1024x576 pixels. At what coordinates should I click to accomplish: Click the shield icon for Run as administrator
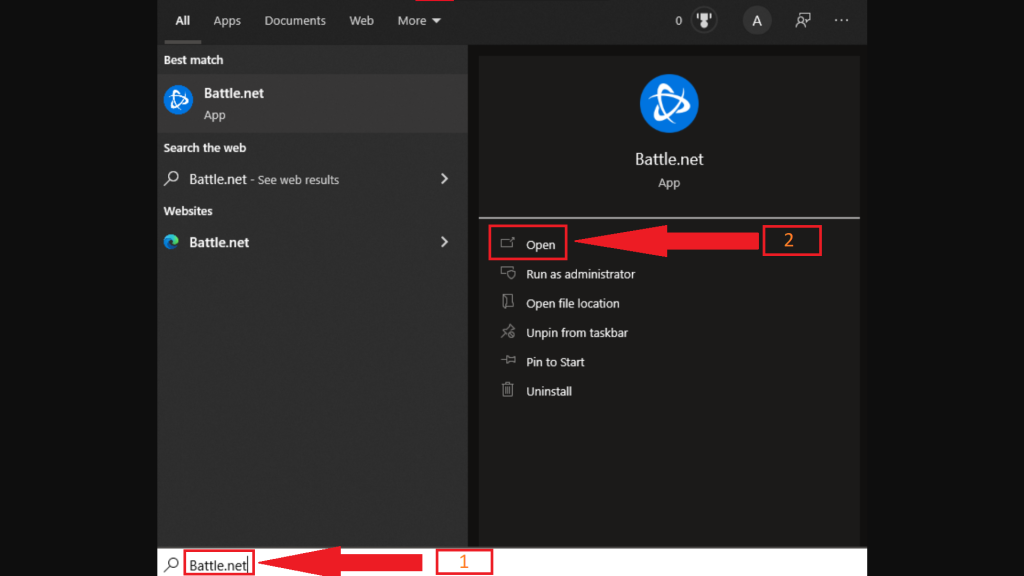(x=507, y=273)
